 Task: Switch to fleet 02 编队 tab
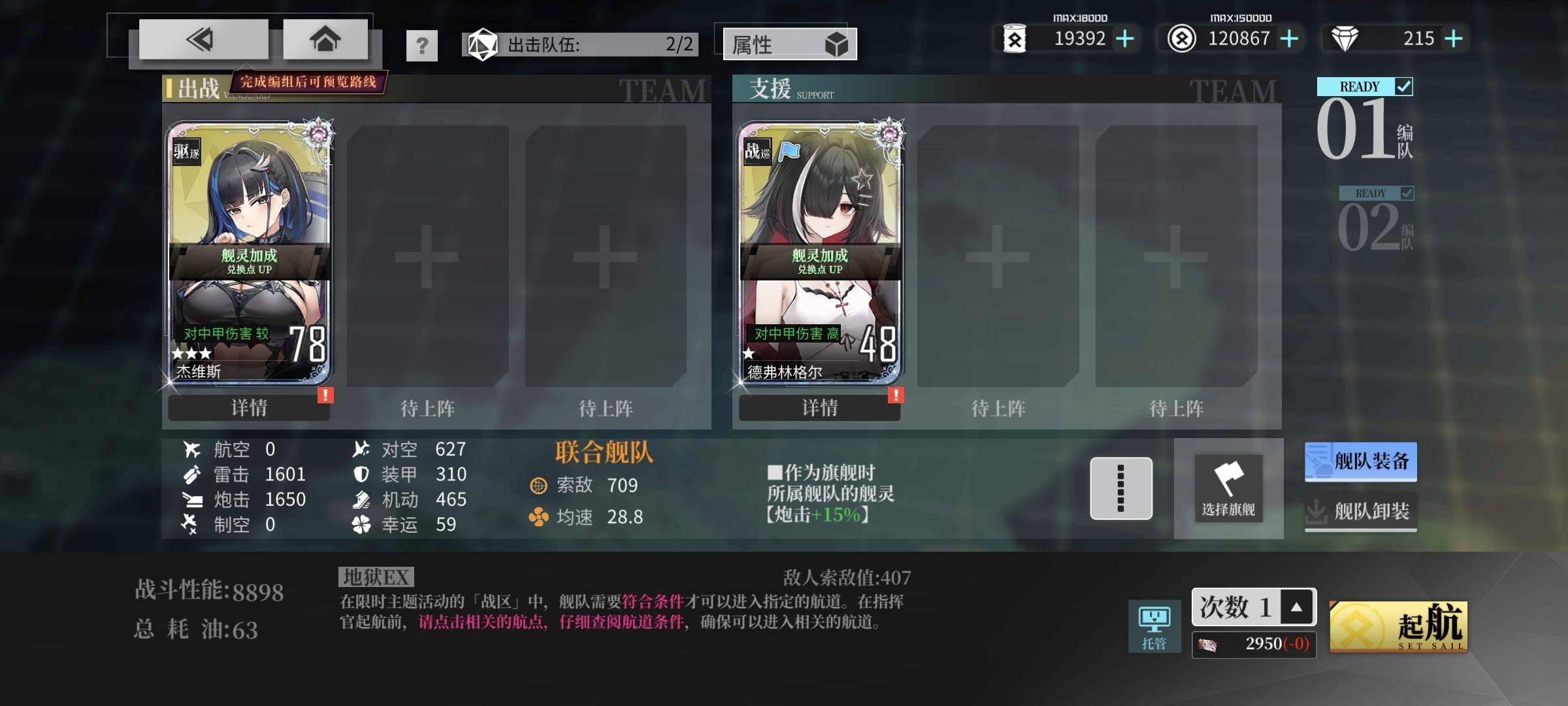(1377, 222)
